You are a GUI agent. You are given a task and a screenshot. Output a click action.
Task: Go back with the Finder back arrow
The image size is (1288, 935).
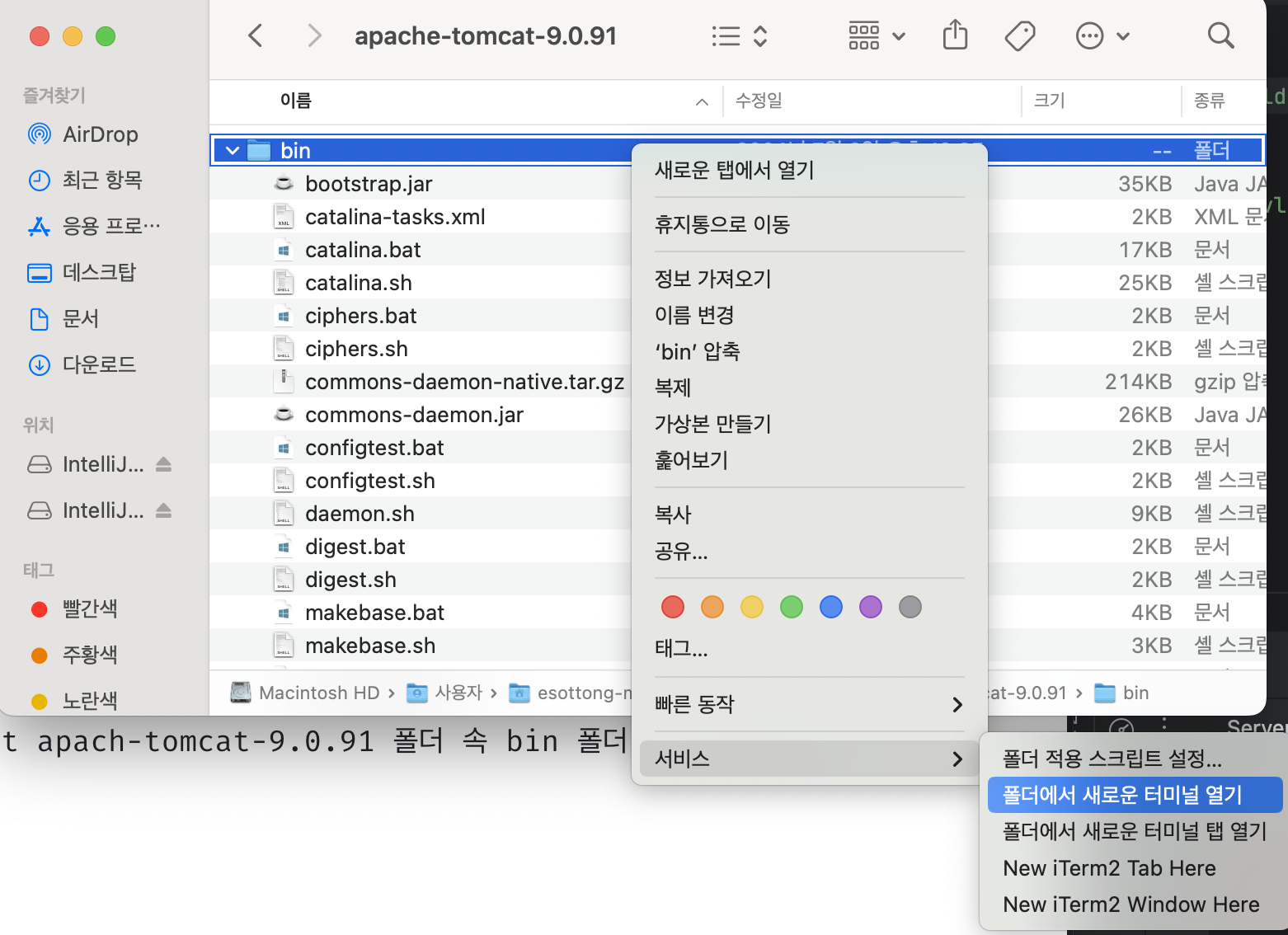coord(256,36)
